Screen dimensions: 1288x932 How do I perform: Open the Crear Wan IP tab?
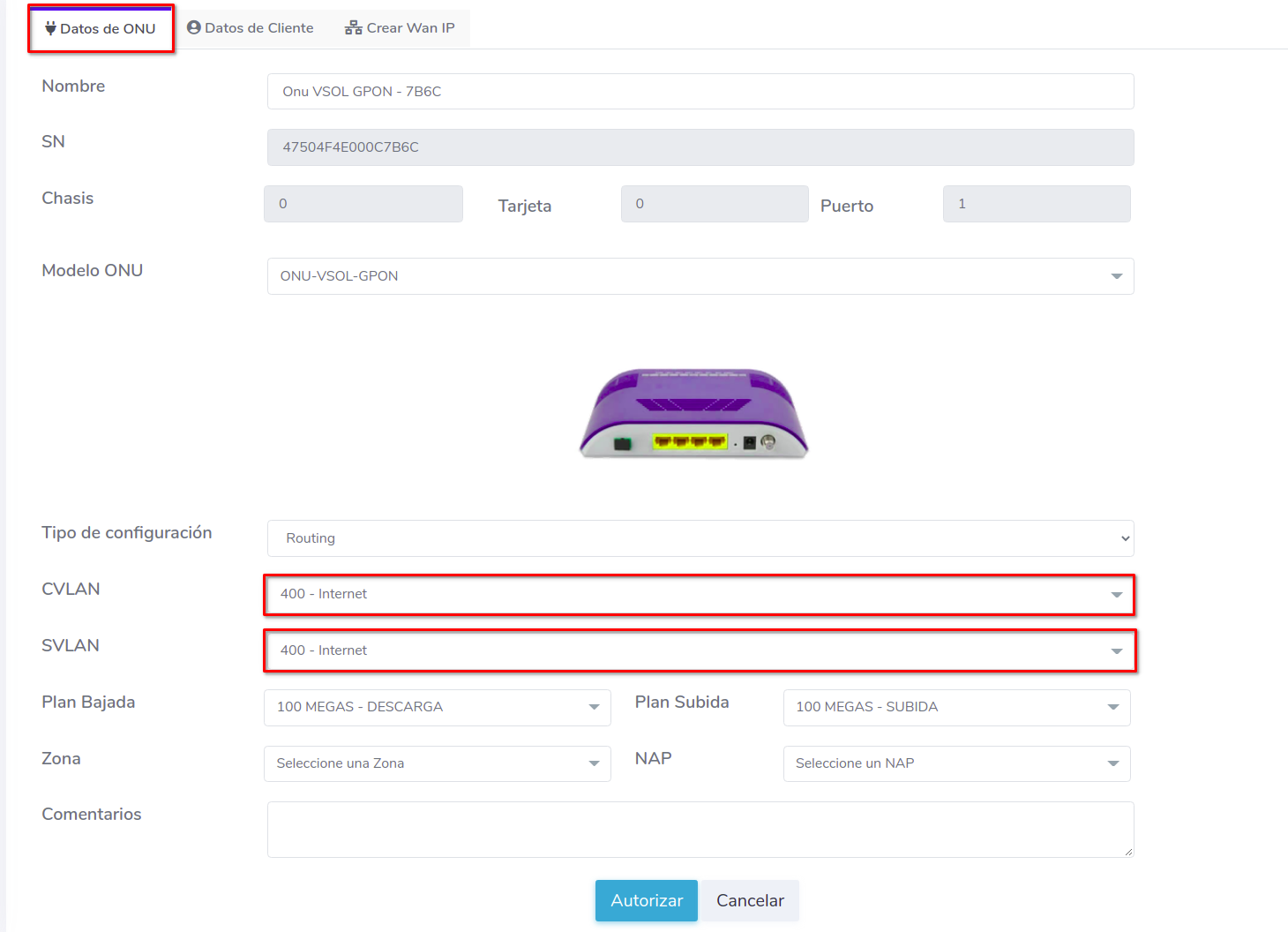[400, 27]
